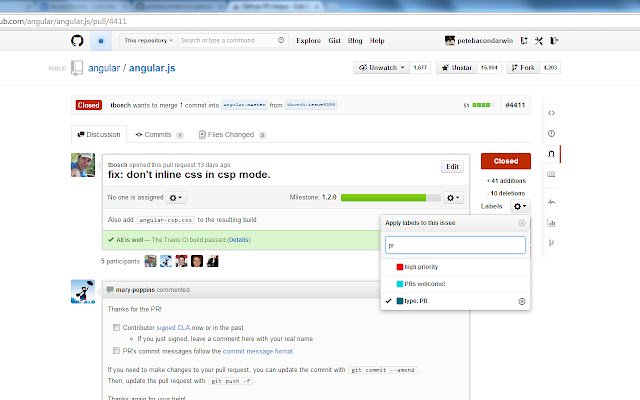Click petebacondarwin username in header
The width and height of the screenshot is (640, 400).
tap(485, 40)
